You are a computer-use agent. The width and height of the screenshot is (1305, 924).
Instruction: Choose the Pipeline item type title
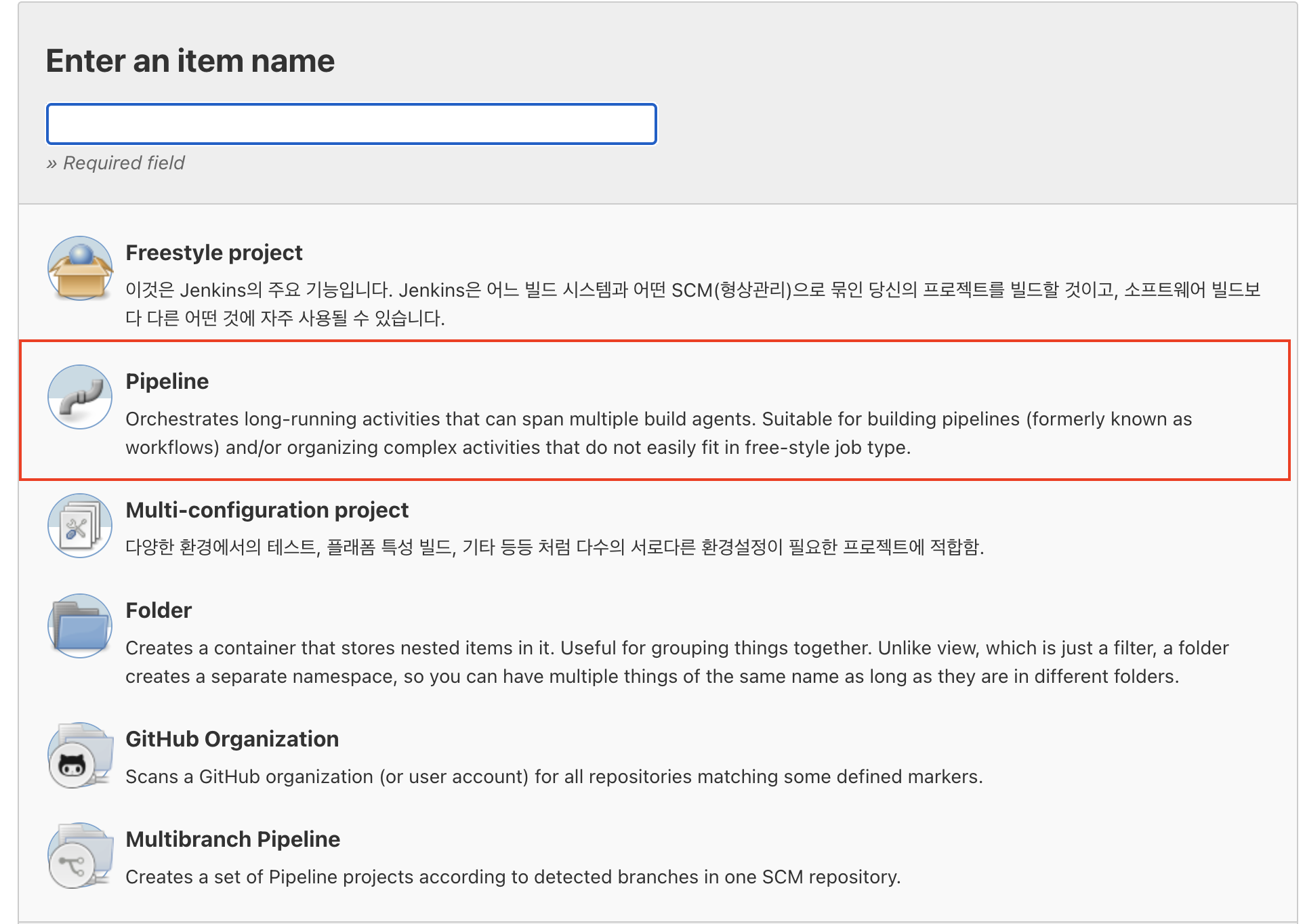[x=167, y=381]
